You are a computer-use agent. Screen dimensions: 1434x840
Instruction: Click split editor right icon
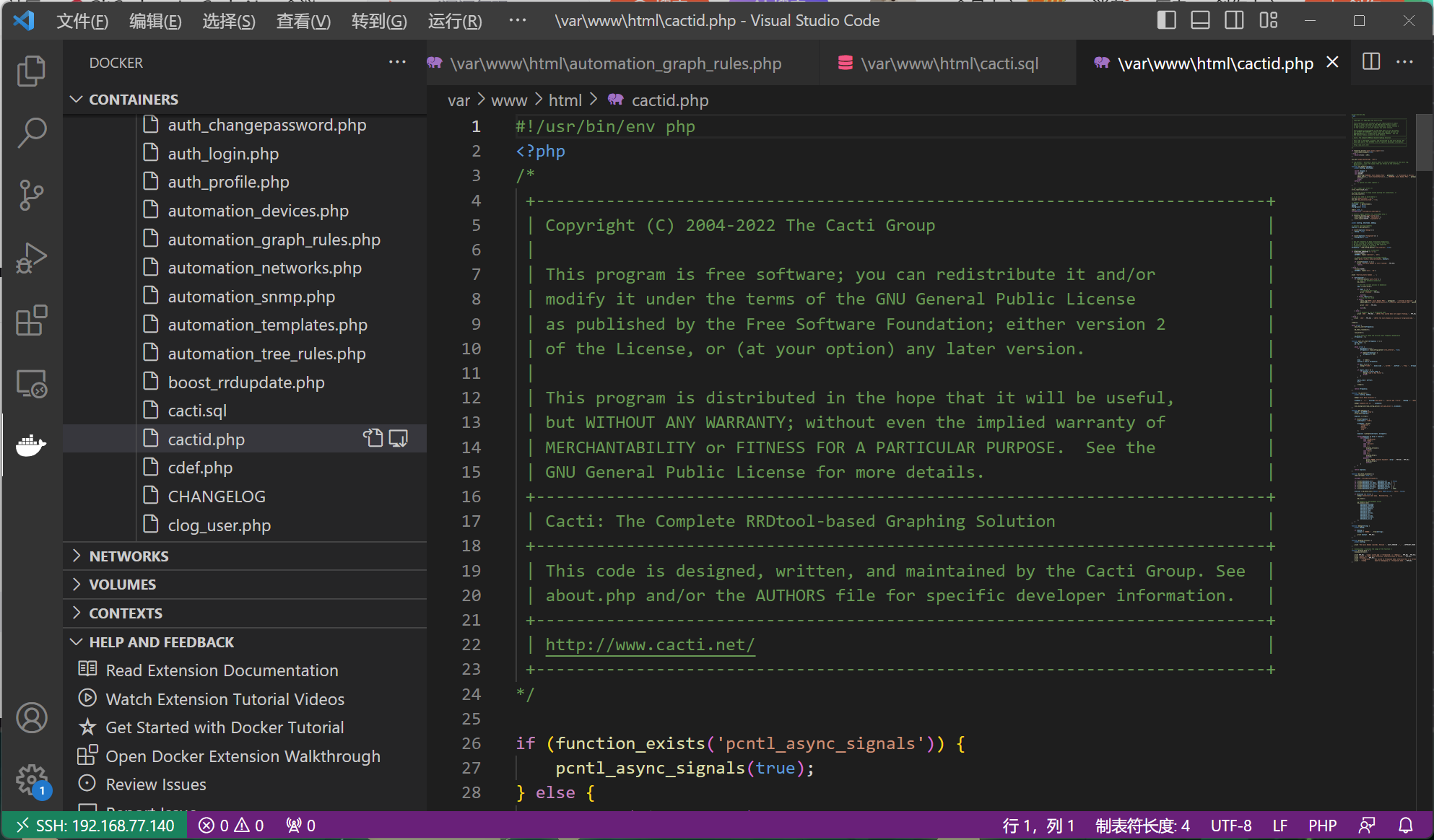(x=1370, y=62)
